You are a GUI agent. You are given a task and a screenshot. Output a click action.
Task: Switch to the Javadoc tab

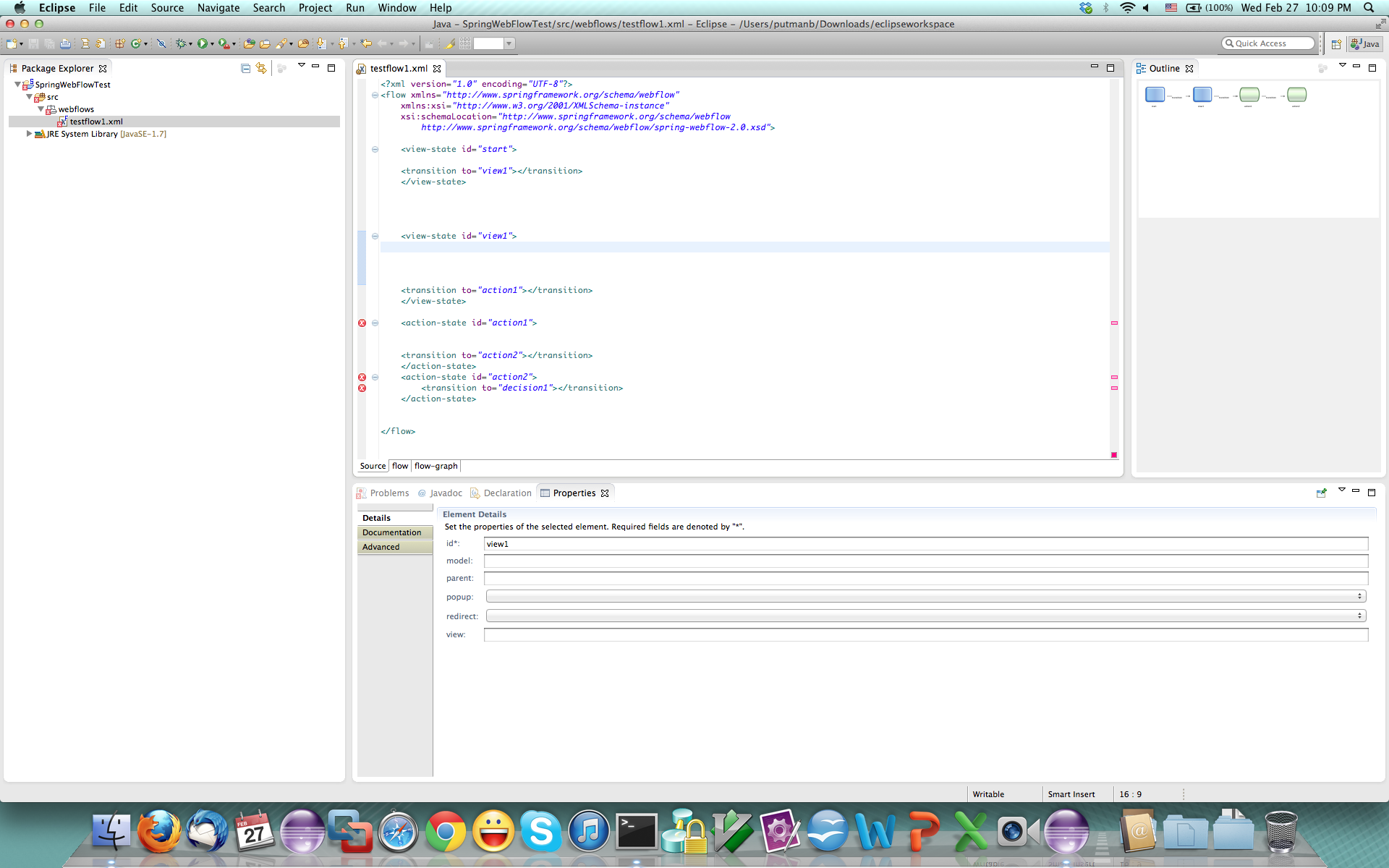pos(440,493)
